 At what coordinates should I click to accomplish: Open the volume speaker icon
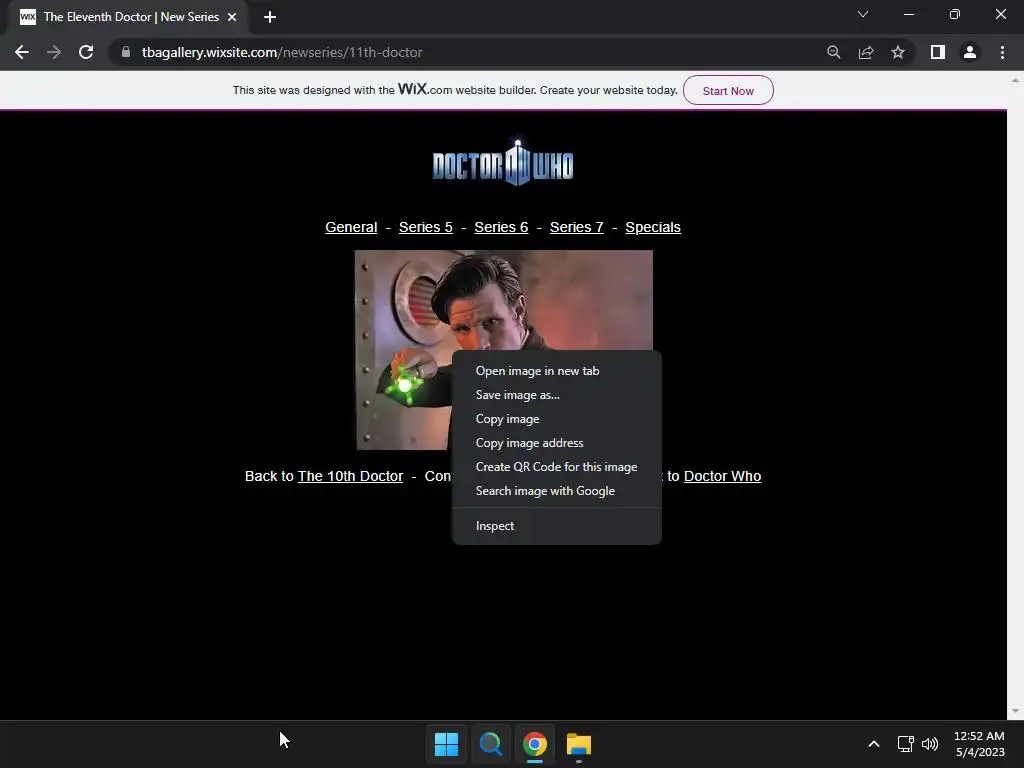pos(930,744)
